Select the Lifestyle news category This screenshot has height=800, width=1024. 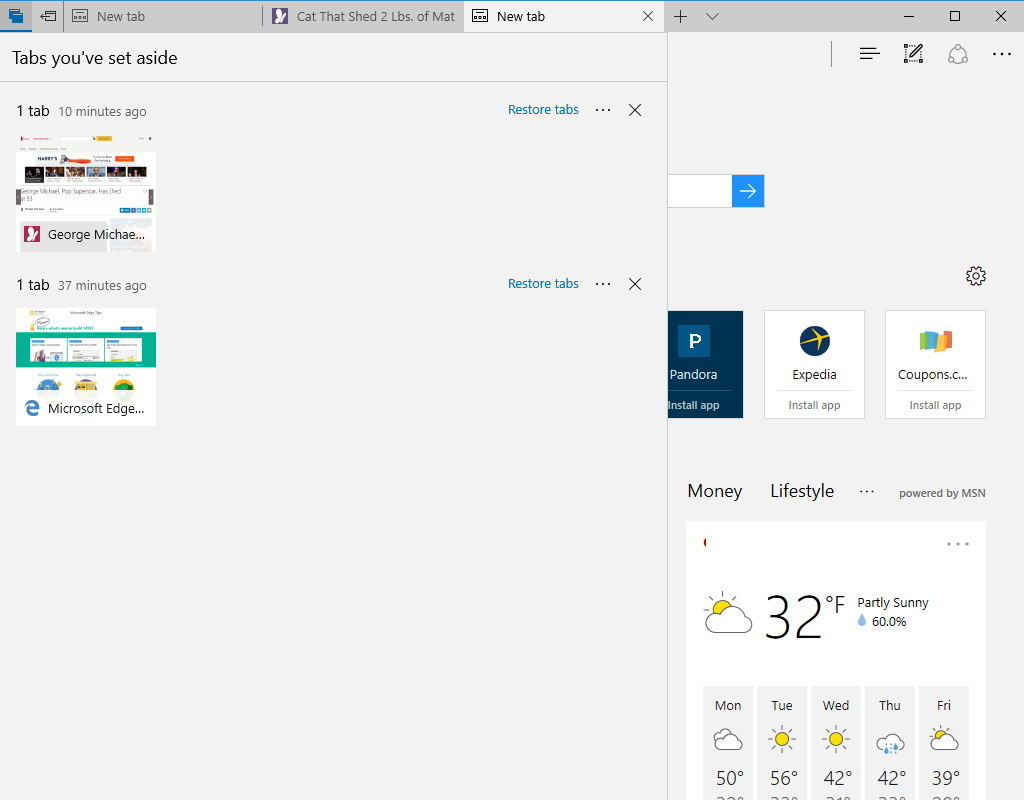coord(802,490)
